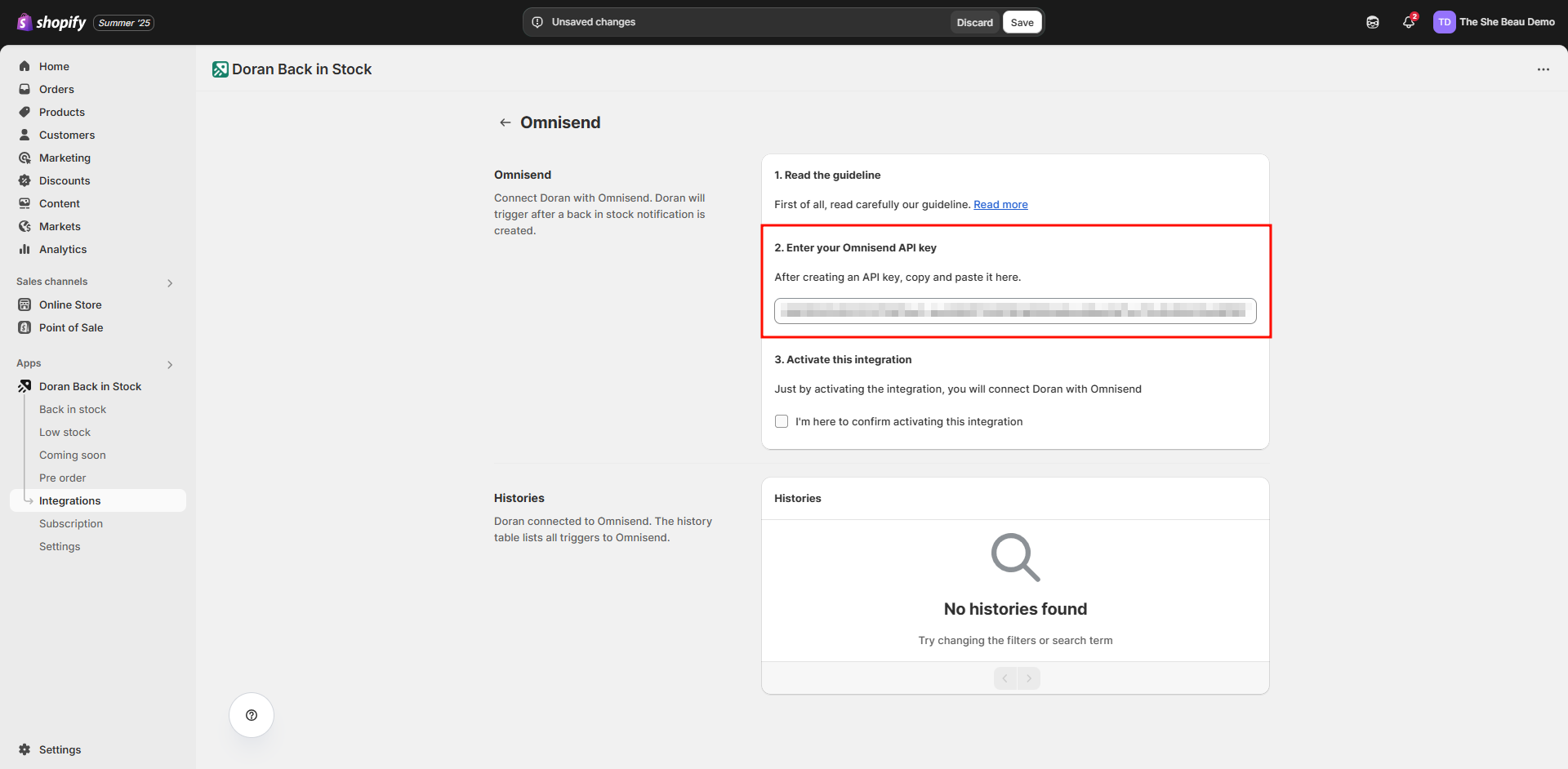Open the Back in stock submenu item

[x=73, y=409]
